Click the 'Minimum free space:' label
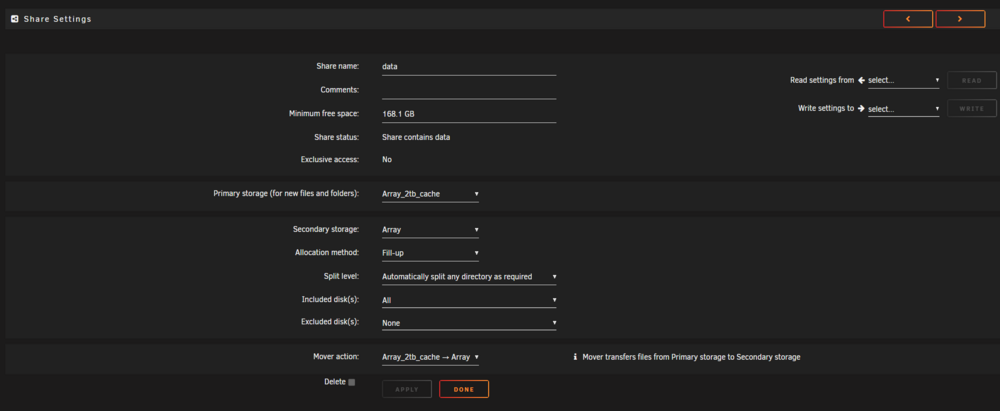The image size is (1000, 411). [x=325, y=114]
